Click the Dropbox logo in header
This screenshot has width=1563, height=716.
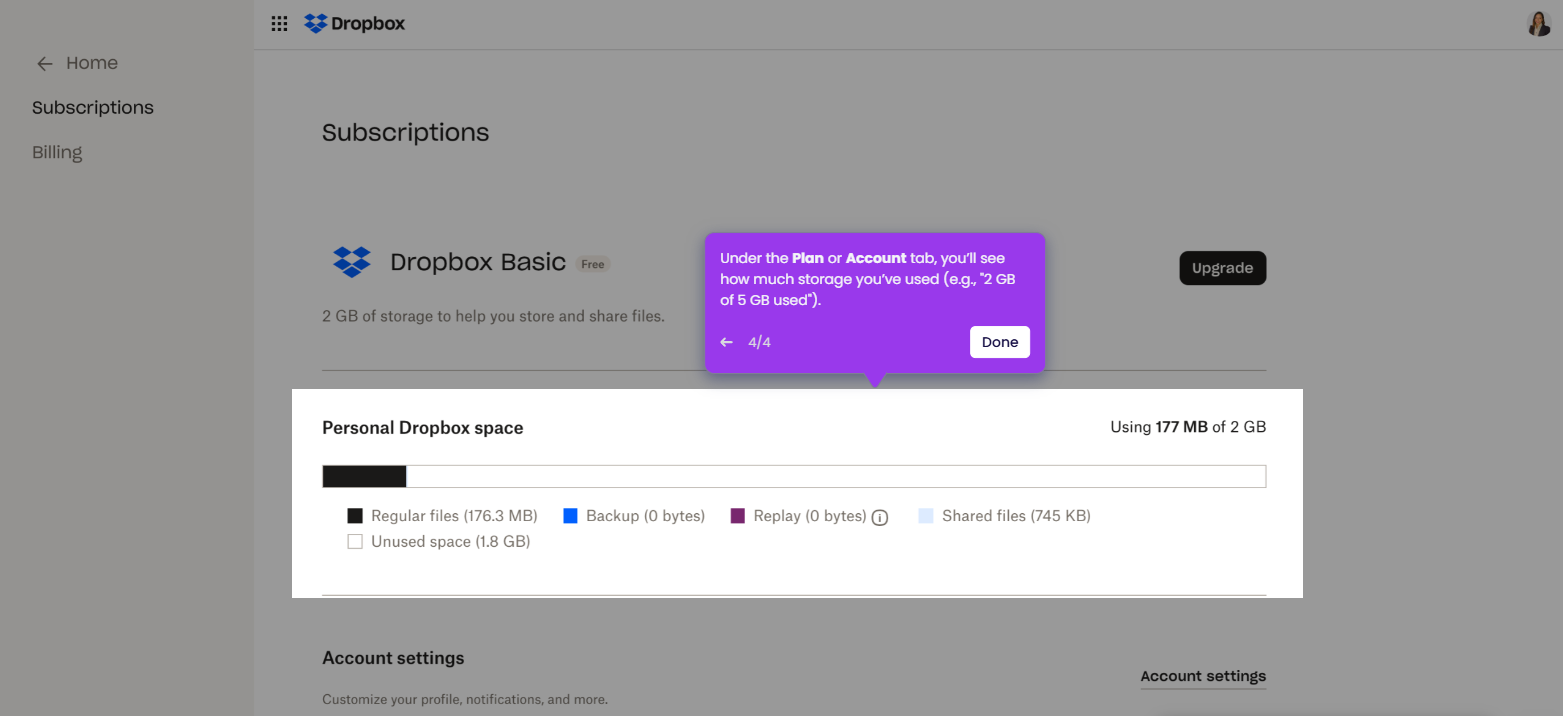(x=355, y=23)
